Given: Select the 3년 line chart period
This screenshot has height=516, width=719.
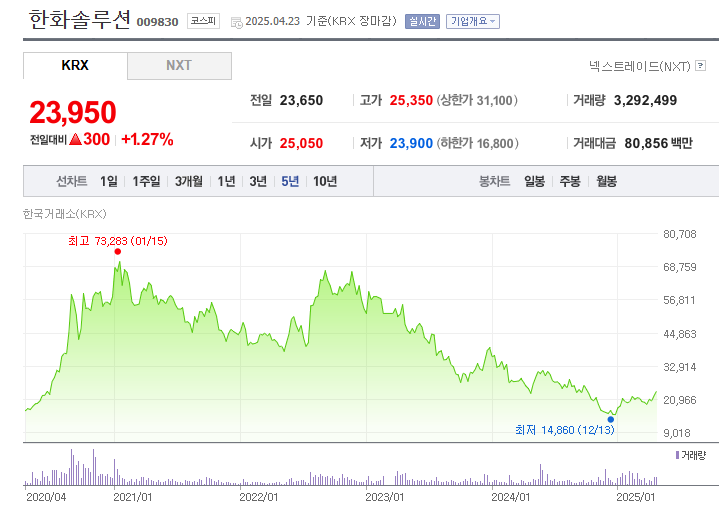Looking at the screenshot, I should (x=258, y=182).
